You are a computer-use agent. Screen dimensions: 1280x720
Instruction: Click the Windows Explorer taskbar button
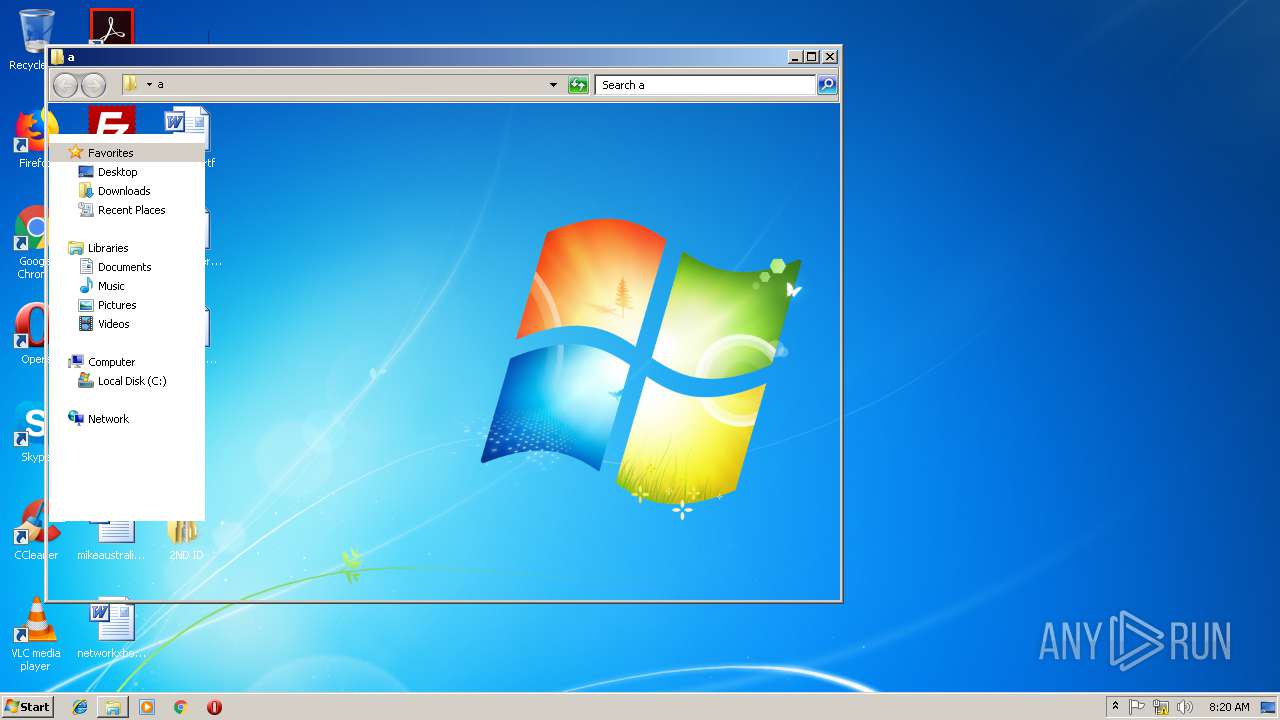tap(113, 707)
